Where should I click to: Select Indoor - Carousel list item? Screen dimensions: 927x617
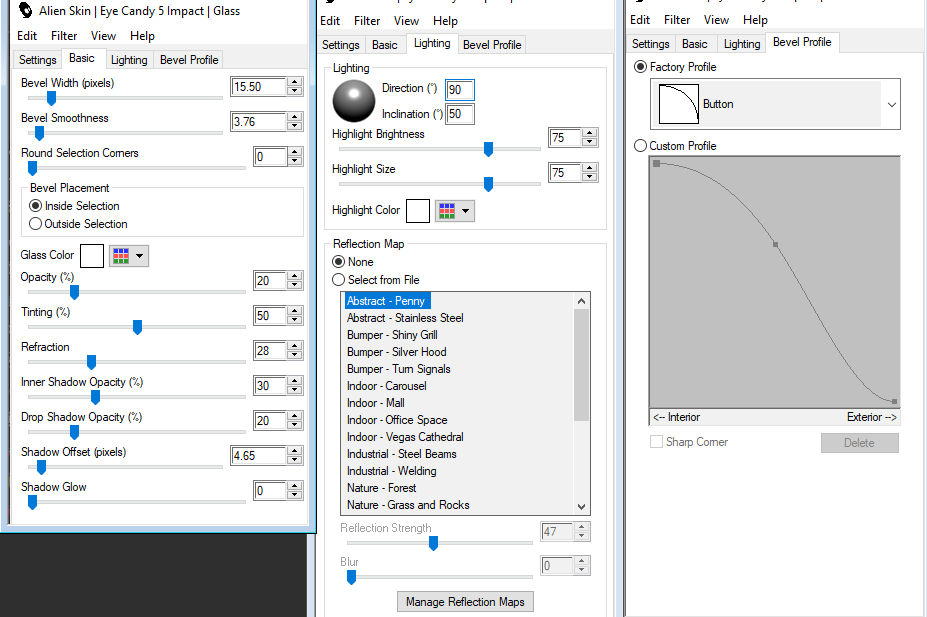pos(387,386)
